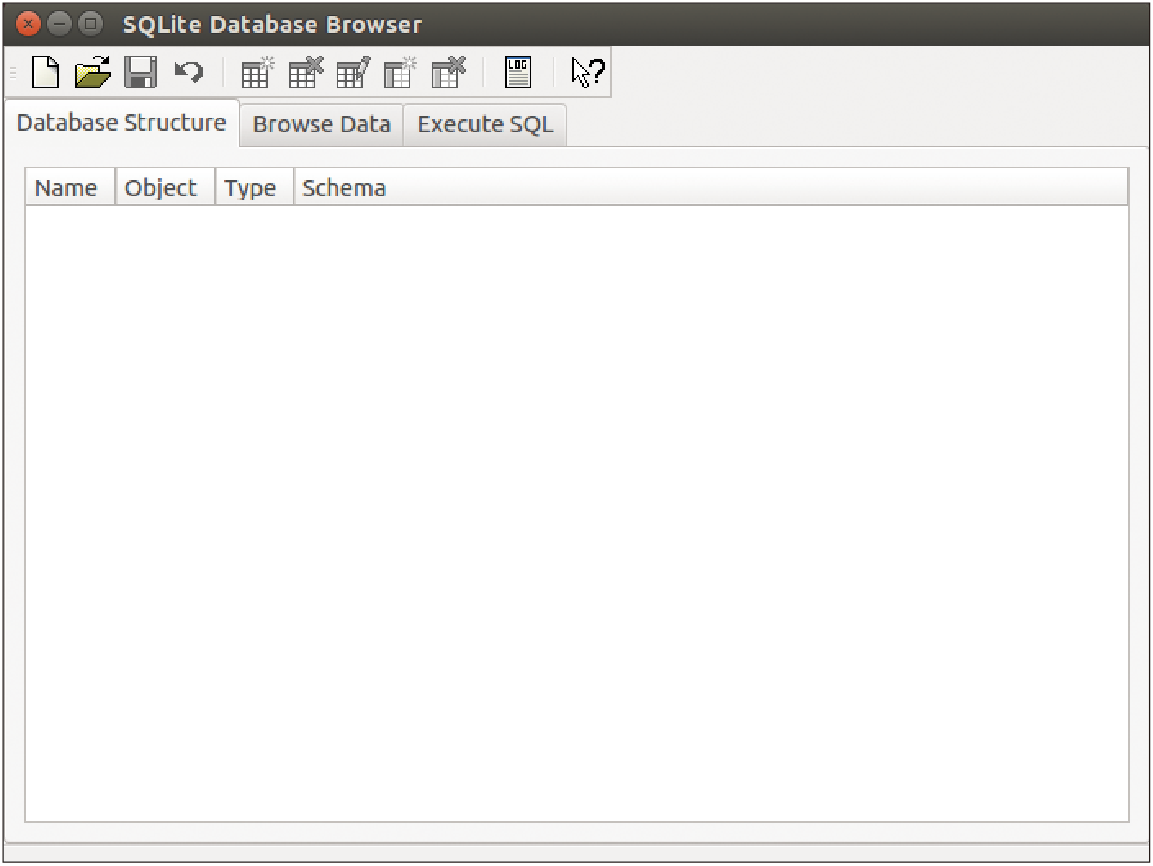Click the Schema column header
The width and height of the screenshot is (1153, 866).
(711, 187)
